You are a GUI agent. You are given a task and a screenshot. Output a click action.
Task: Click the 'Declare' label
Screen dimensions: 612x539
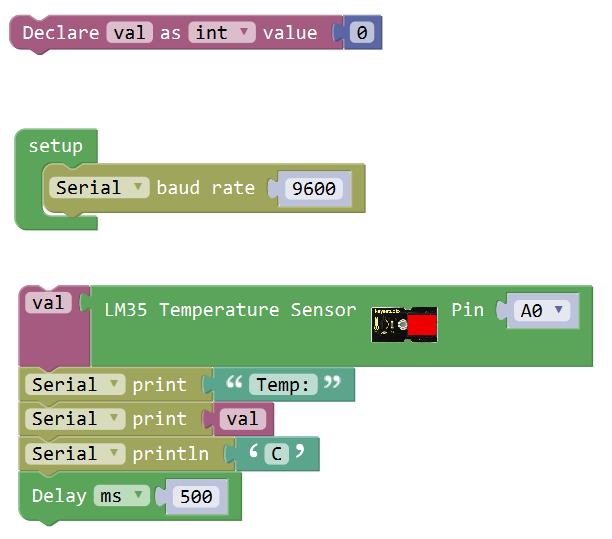(x=61, y=32)
